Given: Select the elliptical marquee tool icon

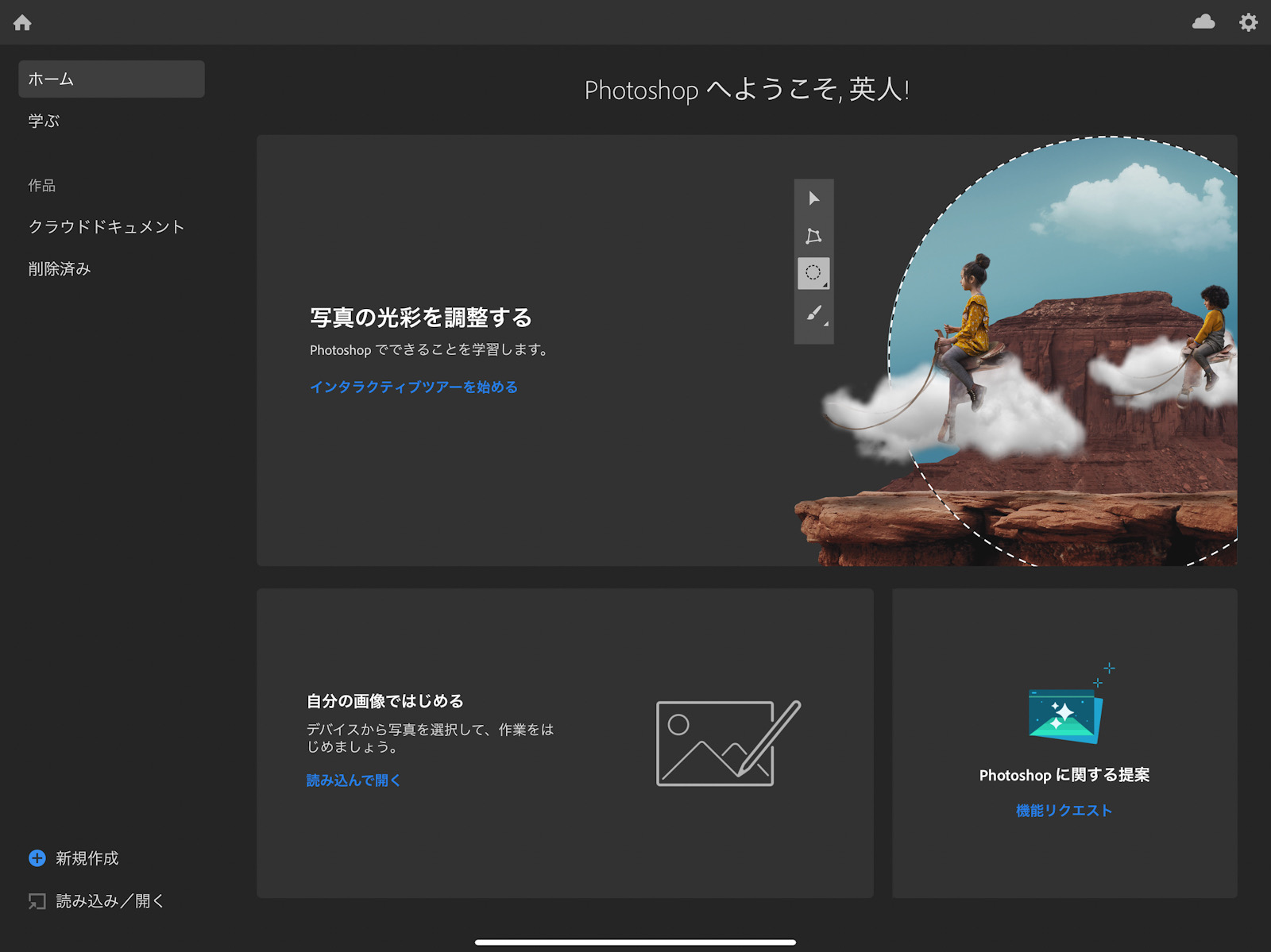Looking at the screenshot, I should (x=813, y=273).
